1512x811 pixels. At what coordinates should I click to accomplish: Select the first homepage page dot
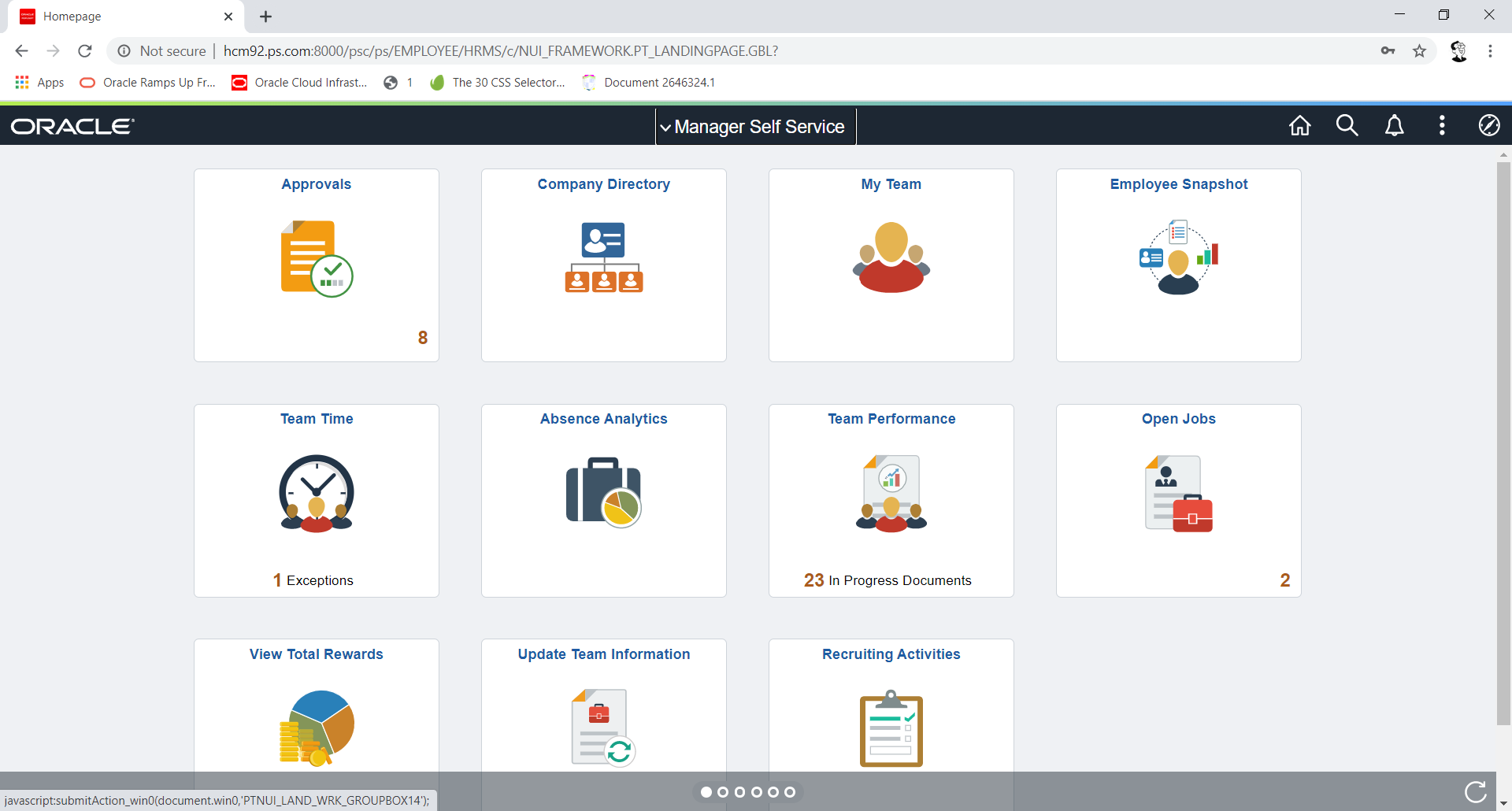tap(706, 792)
